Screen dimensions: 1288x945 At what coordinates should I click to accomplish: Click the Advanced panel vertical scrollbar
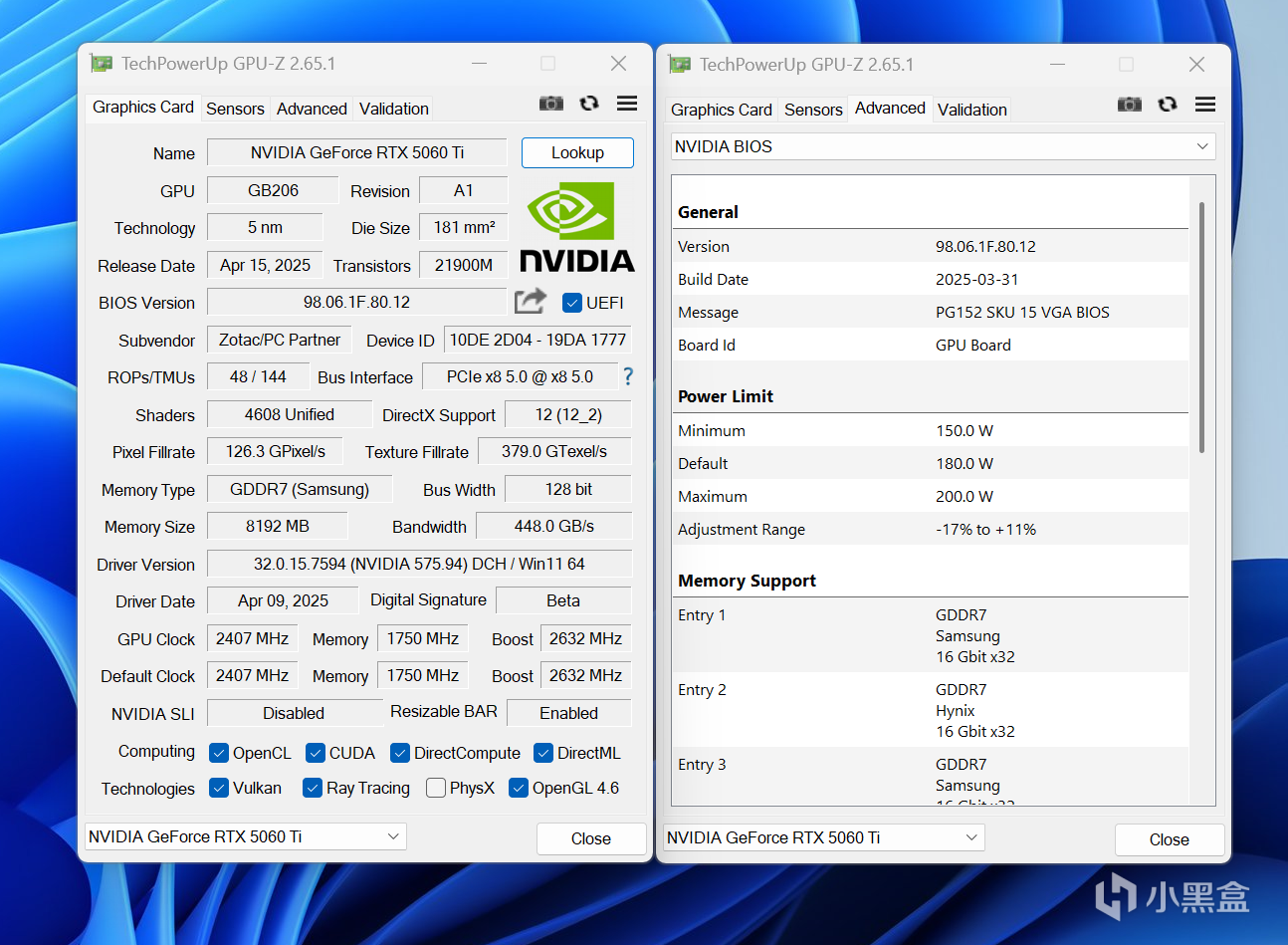pos(1202,327)
